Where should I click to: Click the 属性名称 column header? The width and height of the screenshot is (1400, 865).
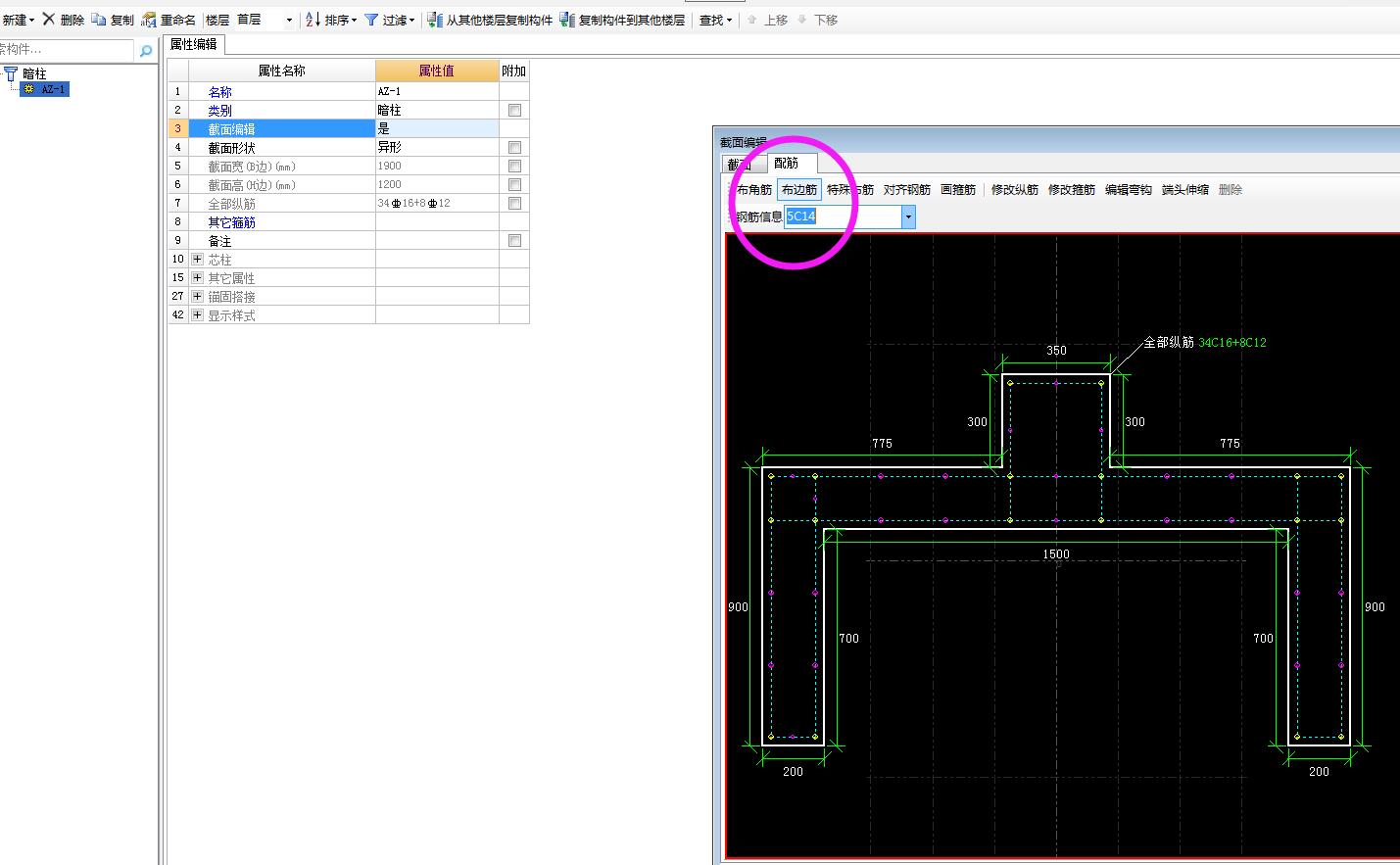tap(281, 71)
